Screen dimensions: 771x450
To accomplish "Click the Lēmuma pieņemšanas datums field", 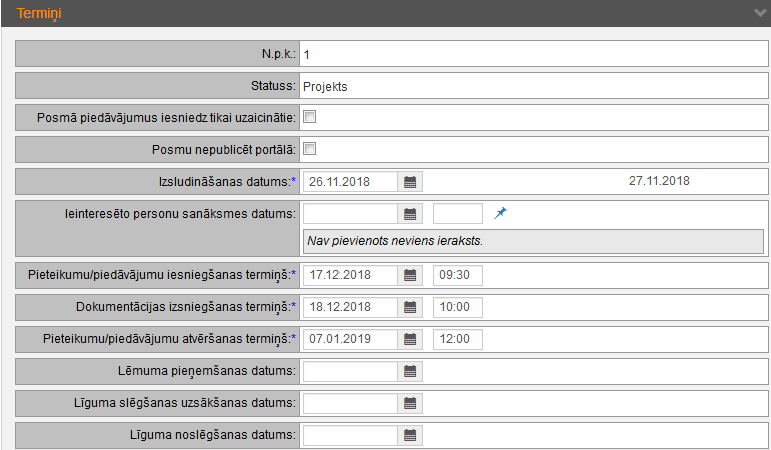I will [x=351, y=371].
